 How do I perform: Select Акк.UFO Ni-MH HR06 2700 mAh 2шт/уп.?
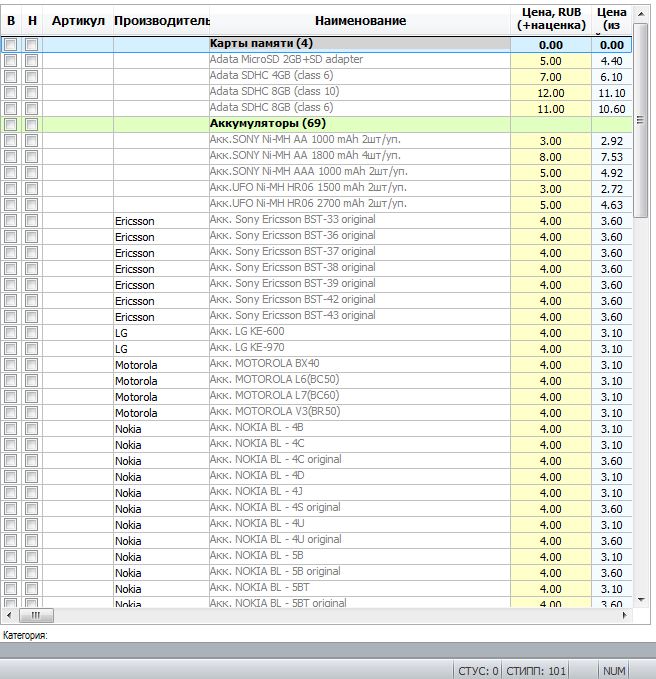click(x=316, y=205)
